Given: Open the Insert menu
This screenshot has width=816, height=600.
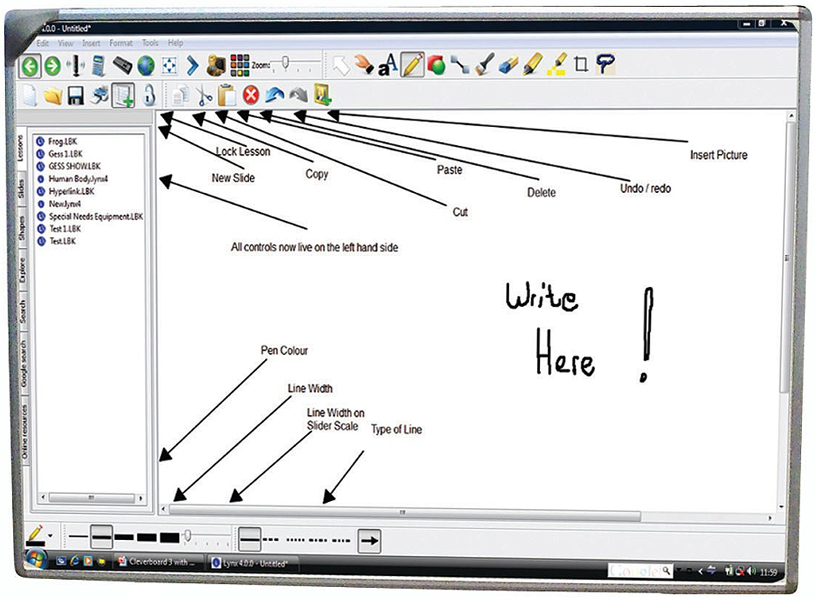Looking at the screenshot, I should (x=92, y=44).
